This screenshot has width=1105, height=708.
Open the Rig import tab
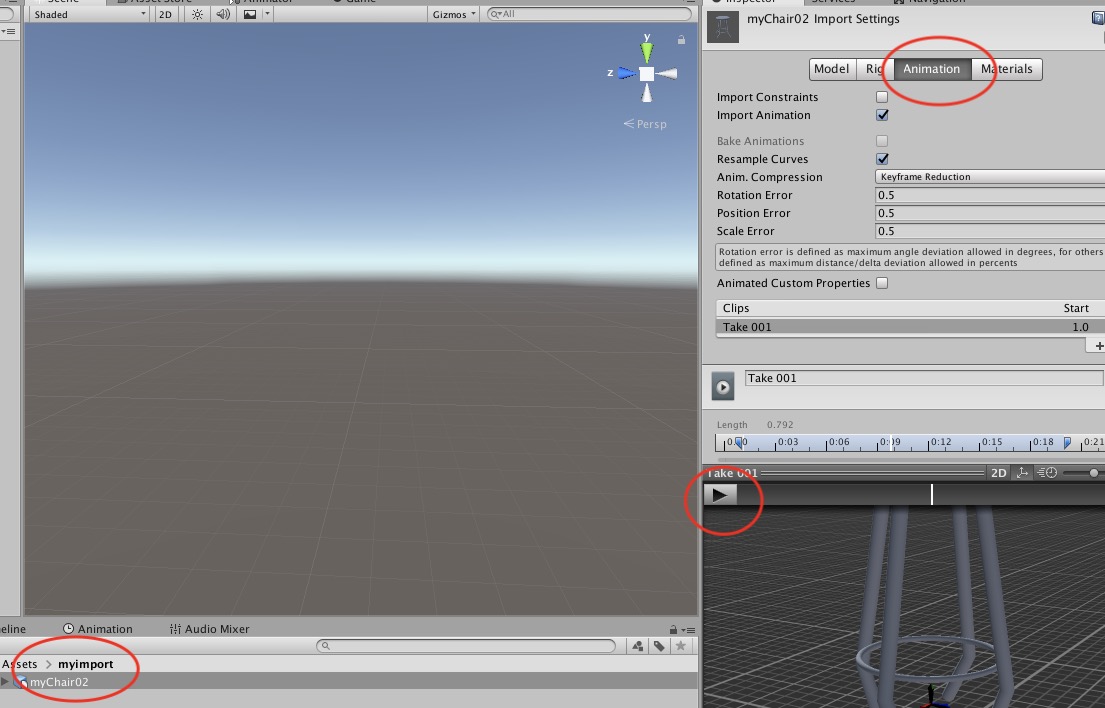click(x=875, y=69)
